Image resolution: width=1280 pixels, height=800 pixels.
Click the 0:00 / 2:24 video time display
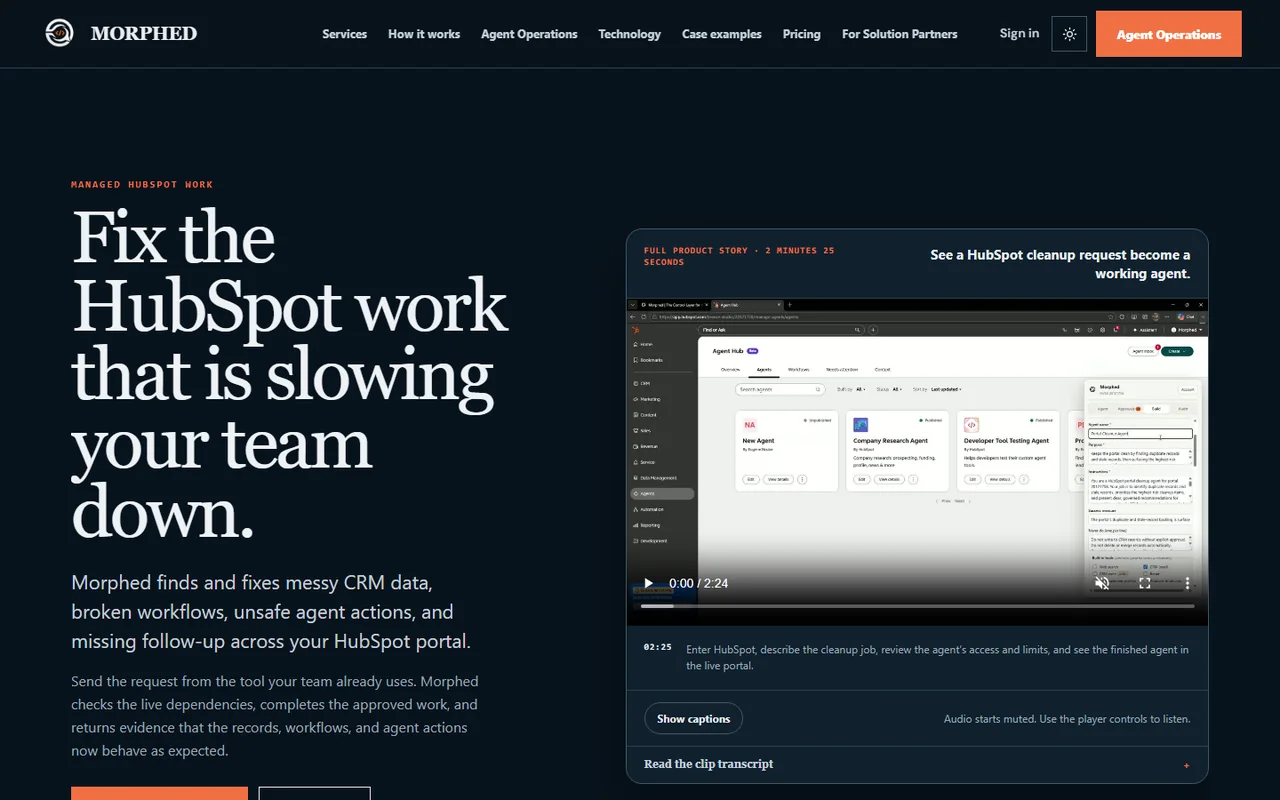coord(698,583)
